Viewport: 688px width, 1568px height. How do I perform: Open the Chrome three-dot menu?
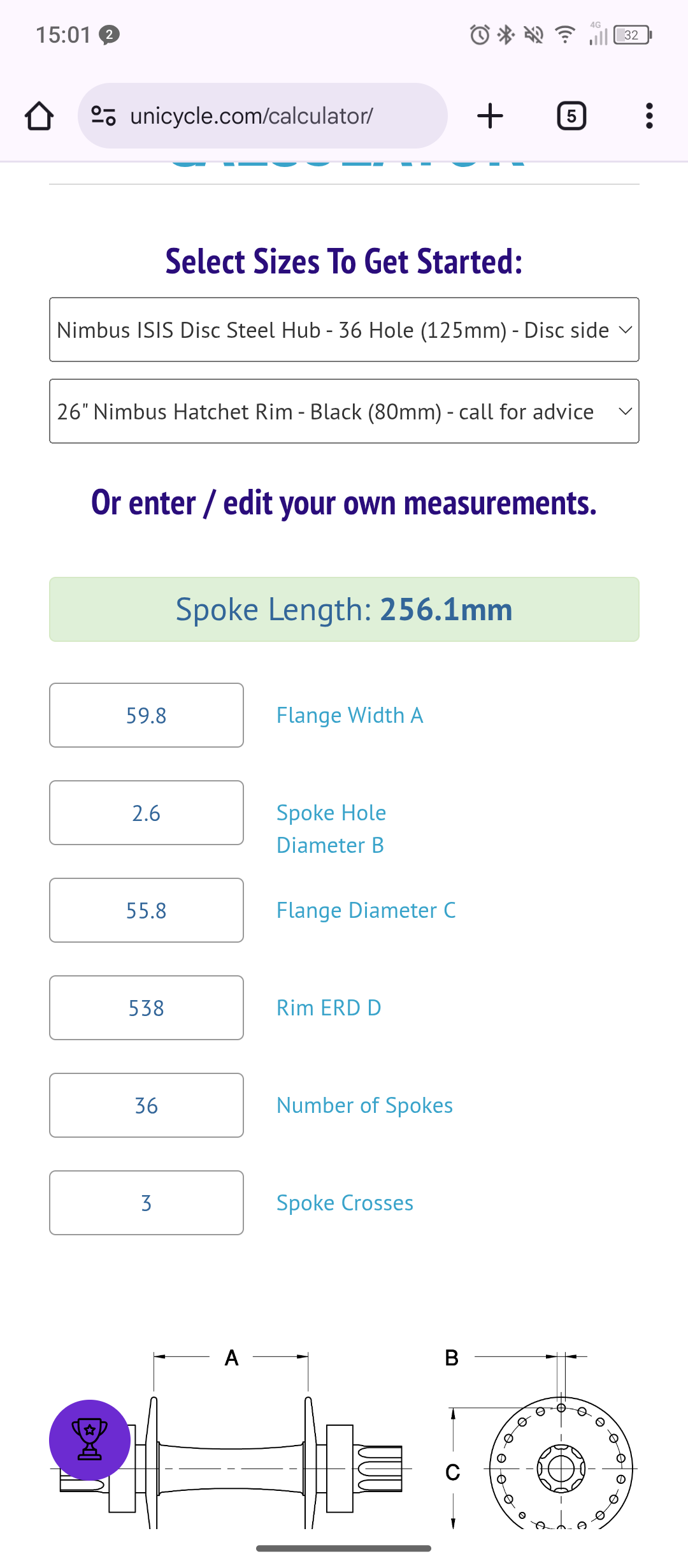click(x=649, y=116)
